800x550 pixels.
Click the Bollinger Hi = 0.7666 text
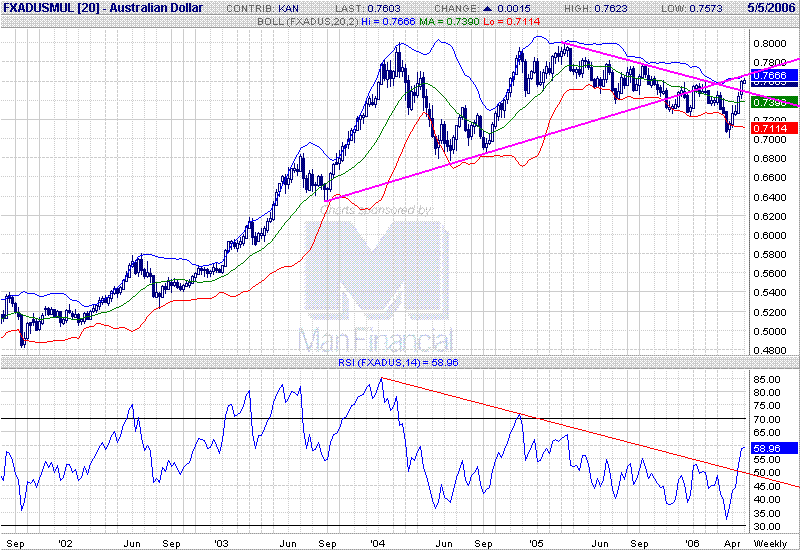click(x=389, y=21)
